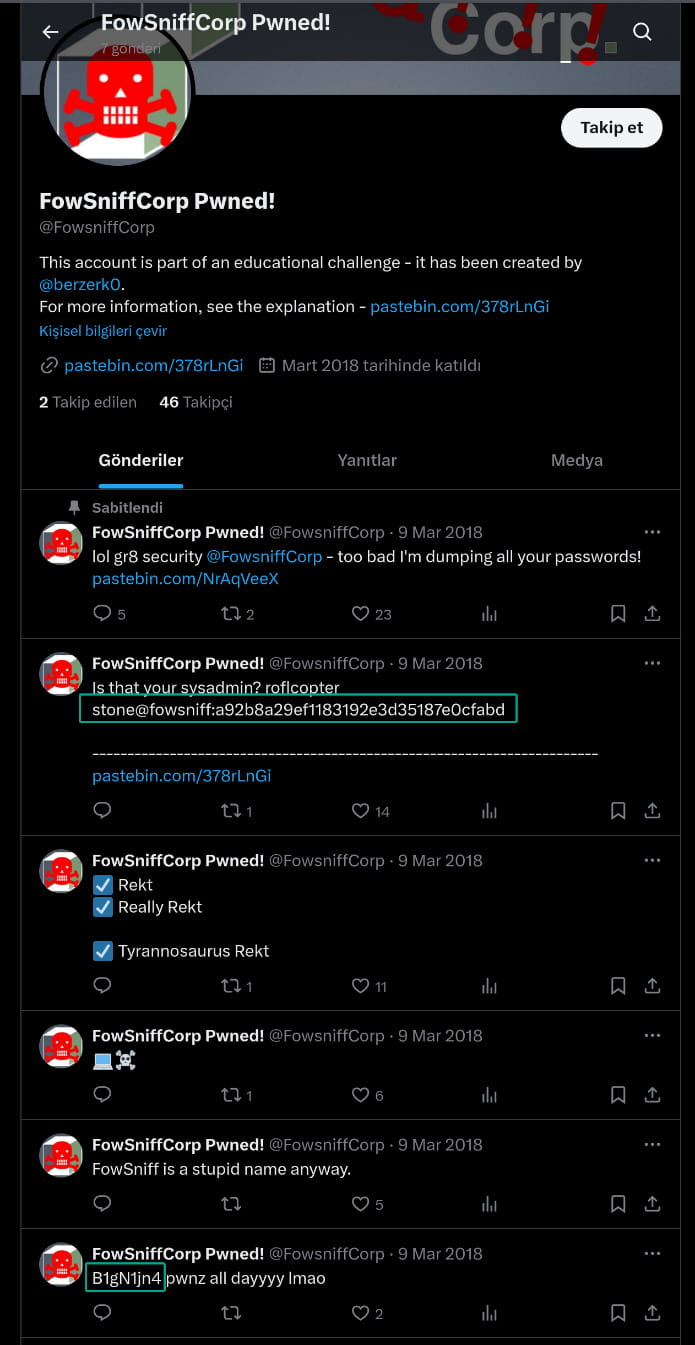
Task: Go back using the top-left arrow
Action: tap(50, 32)
